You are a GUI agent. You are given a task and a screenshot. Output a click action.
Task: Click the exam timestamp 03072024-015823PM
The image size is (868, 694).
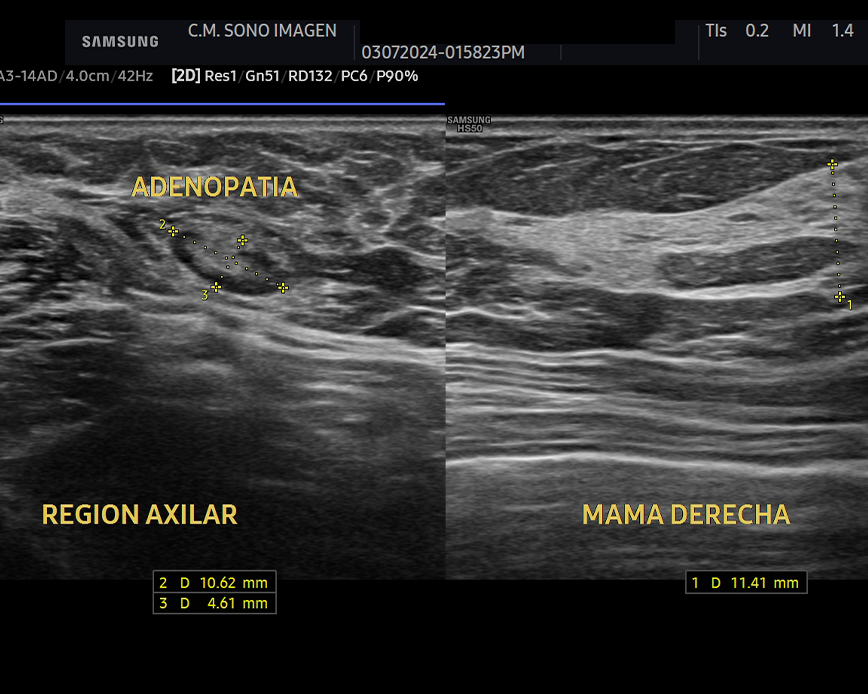pos(443,52)
